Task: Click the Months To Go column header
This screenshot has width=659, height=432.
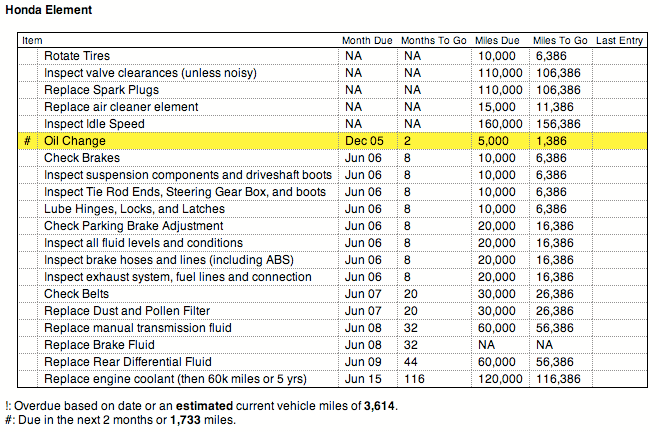Action: tap(433, 40)
